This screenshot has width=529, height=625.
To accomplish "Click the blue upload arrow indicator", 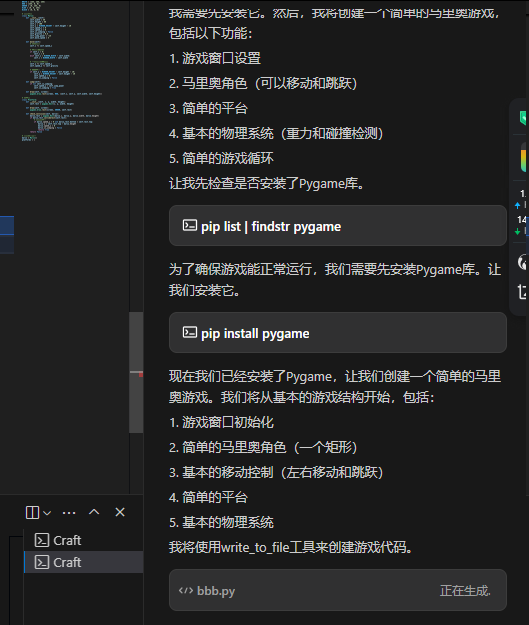I will [x=517, y=205].
